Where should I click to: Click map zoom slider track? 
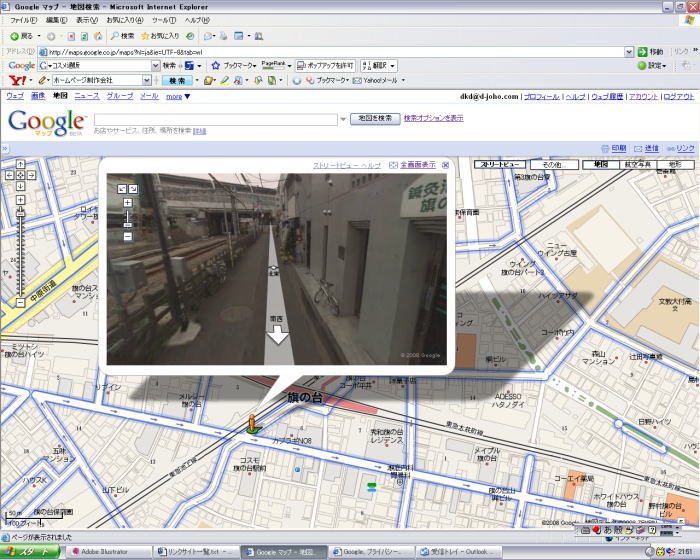[21, 256]
